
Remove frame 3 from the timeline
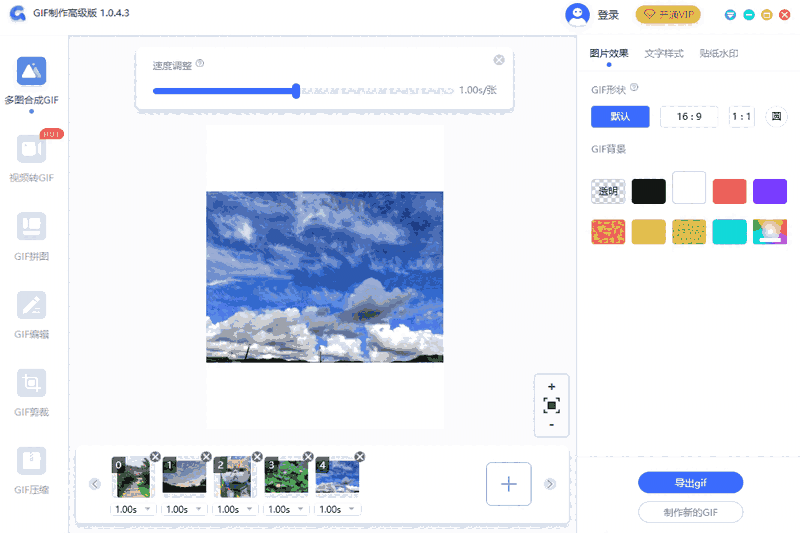coord(308,456)
